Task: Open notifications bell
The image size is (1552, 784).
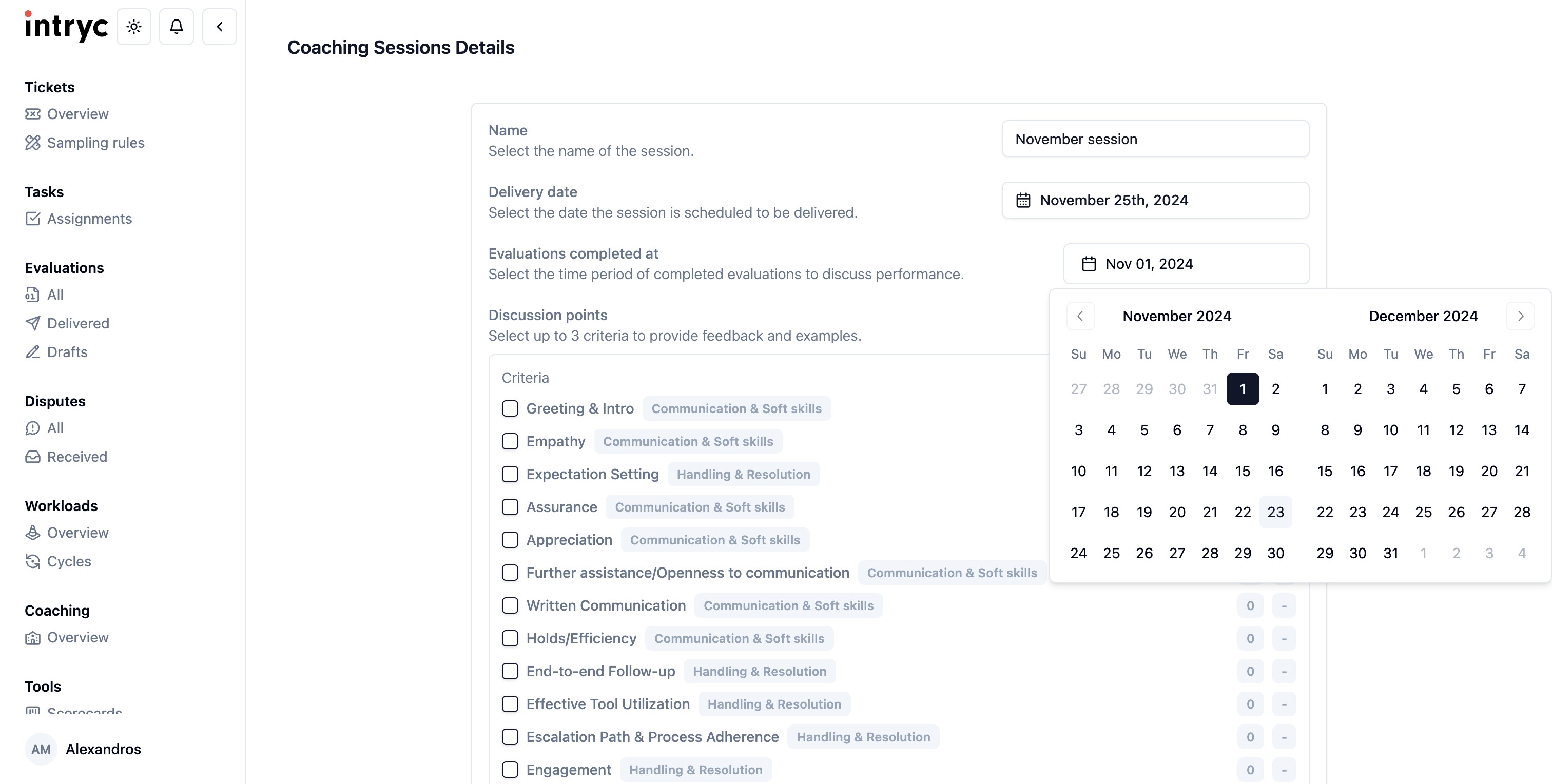Action: 176,27
